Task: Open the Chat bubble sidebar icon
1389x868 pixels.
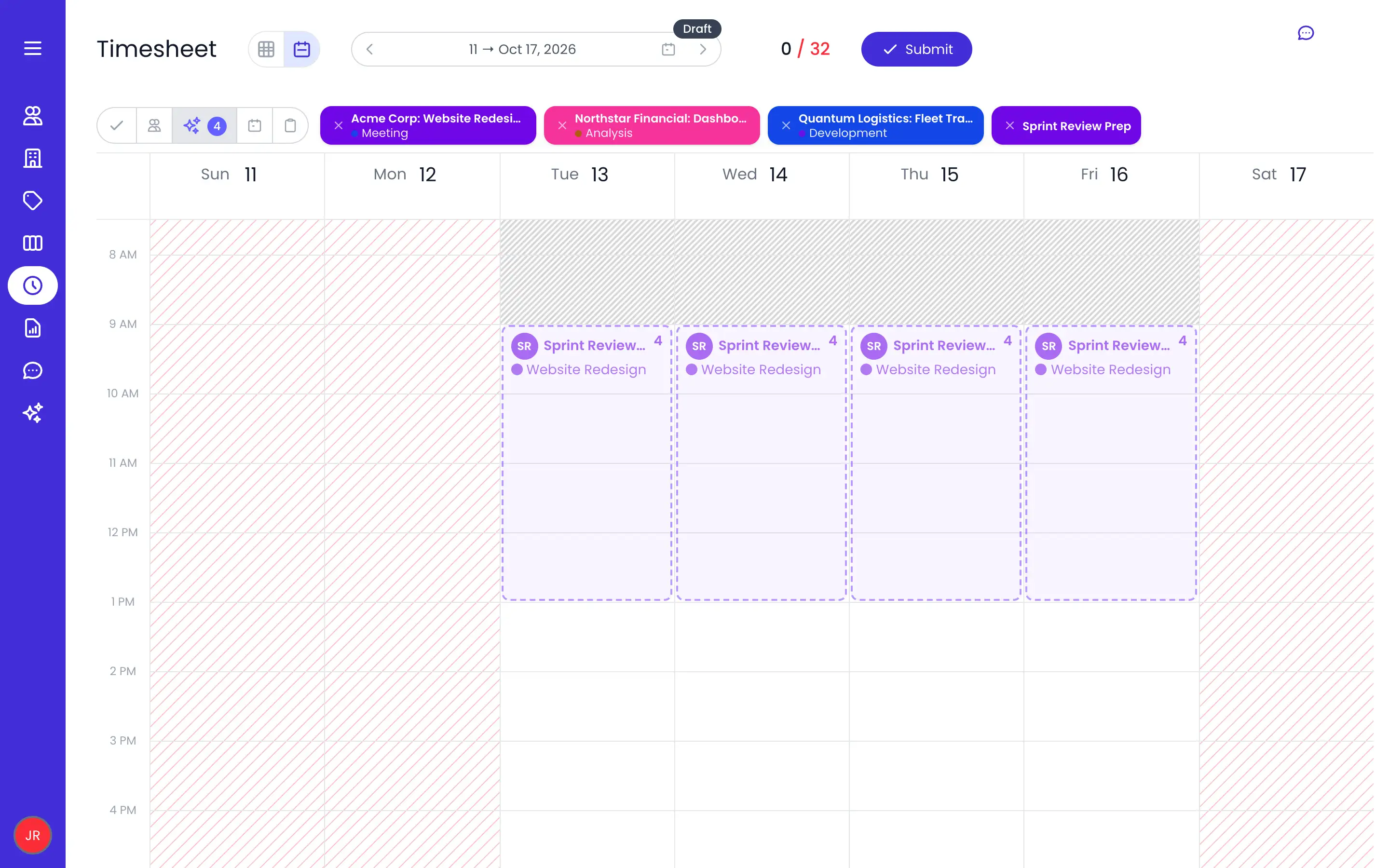Action: pos(33,370)
